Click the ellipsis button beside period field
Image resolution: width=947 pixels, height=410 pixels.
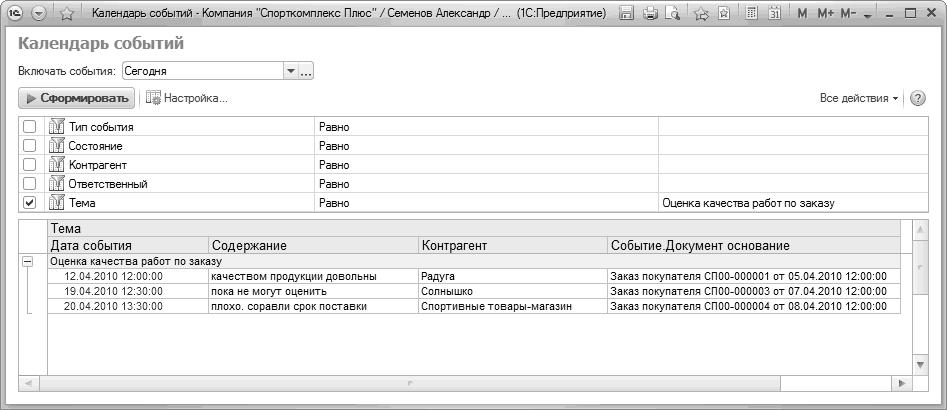pyautogui.click(x=306, y=71)
